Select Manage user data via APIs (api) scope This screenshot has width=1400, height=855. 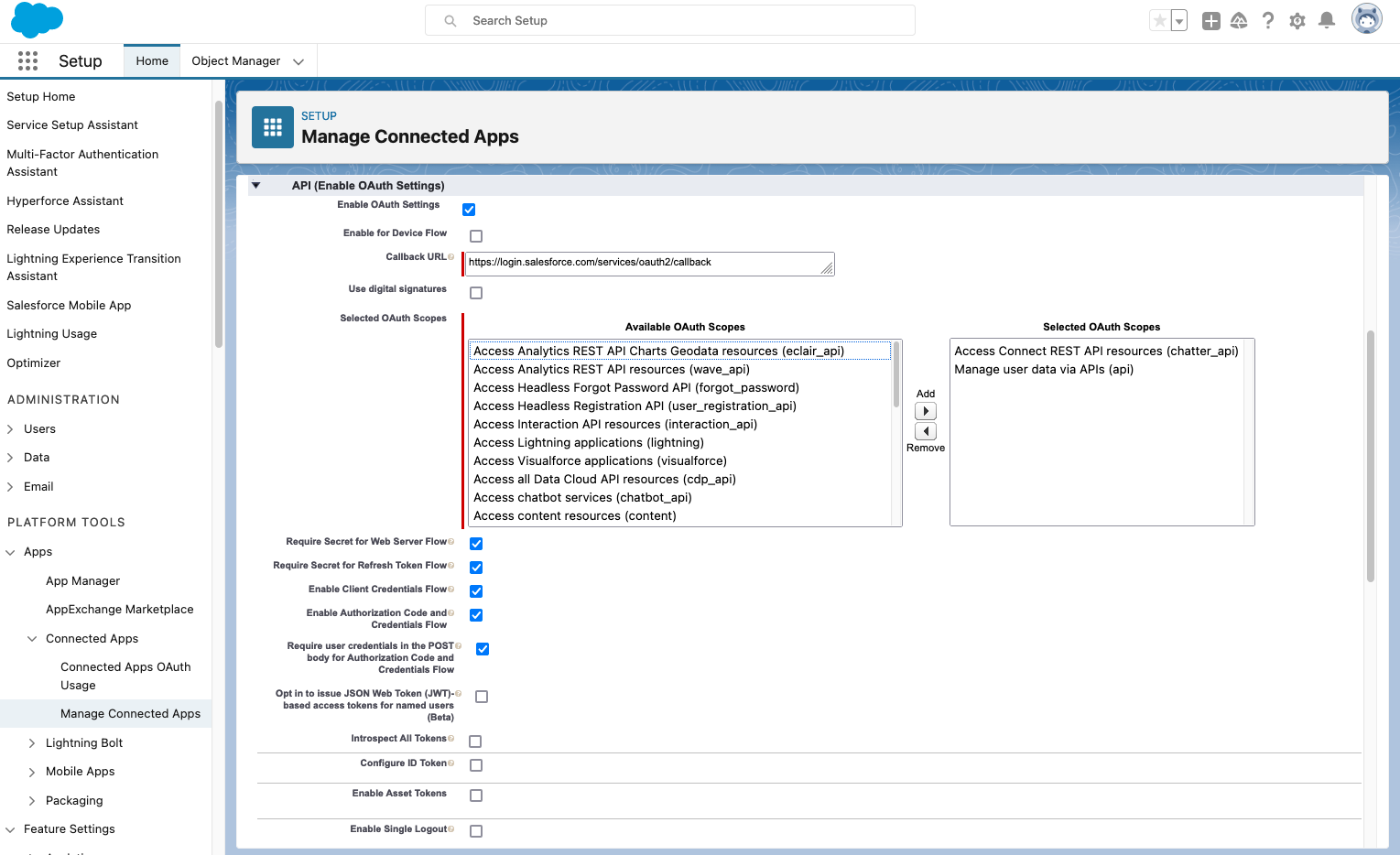[1044, 369]
